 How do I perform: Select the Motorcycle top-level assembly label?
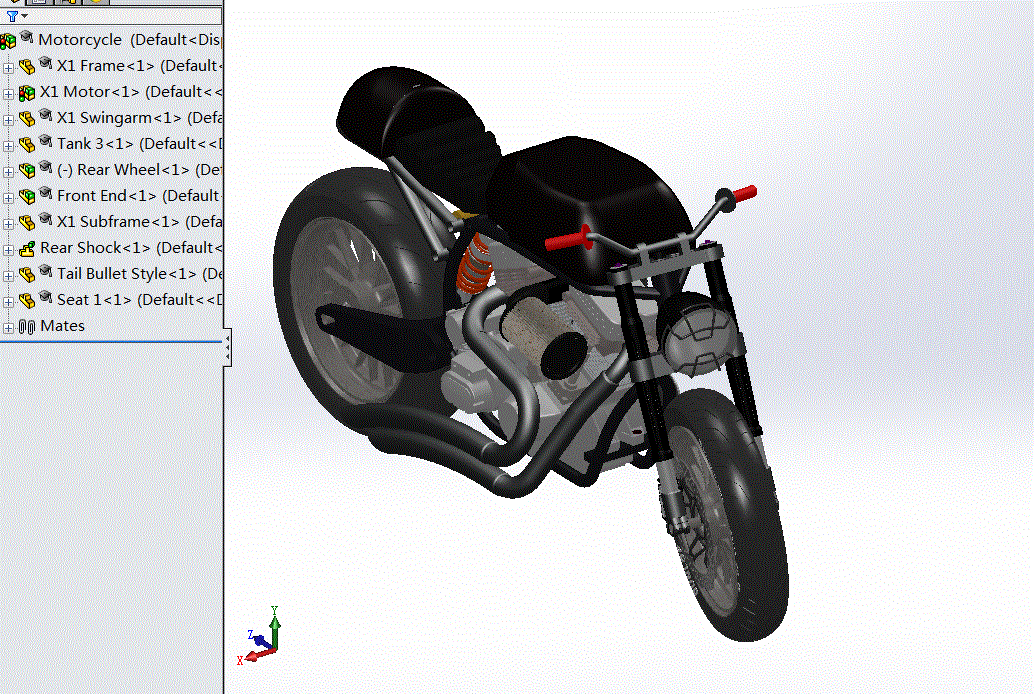pyautogui.click(x=80, y=40)
